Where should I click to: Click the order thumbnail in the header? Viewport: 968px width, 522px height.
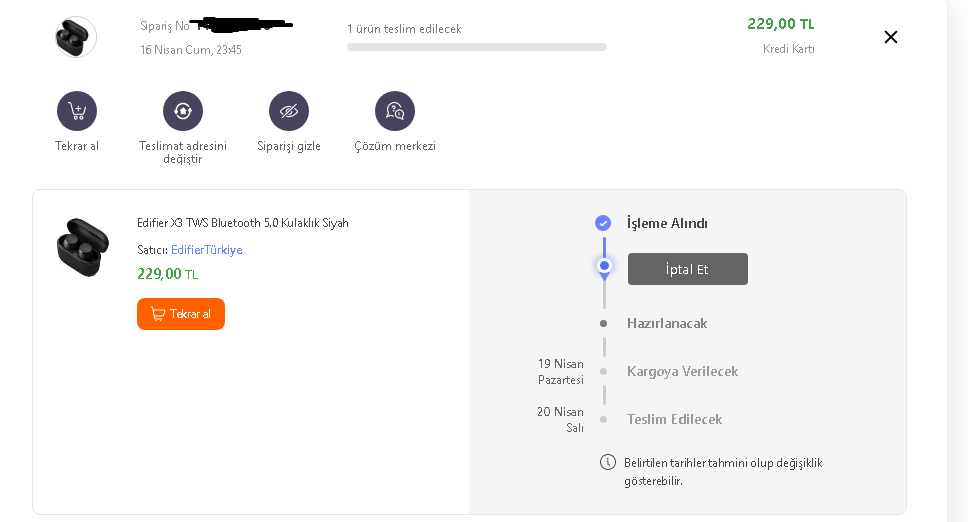pyautogui.click(x=76, y=37)
